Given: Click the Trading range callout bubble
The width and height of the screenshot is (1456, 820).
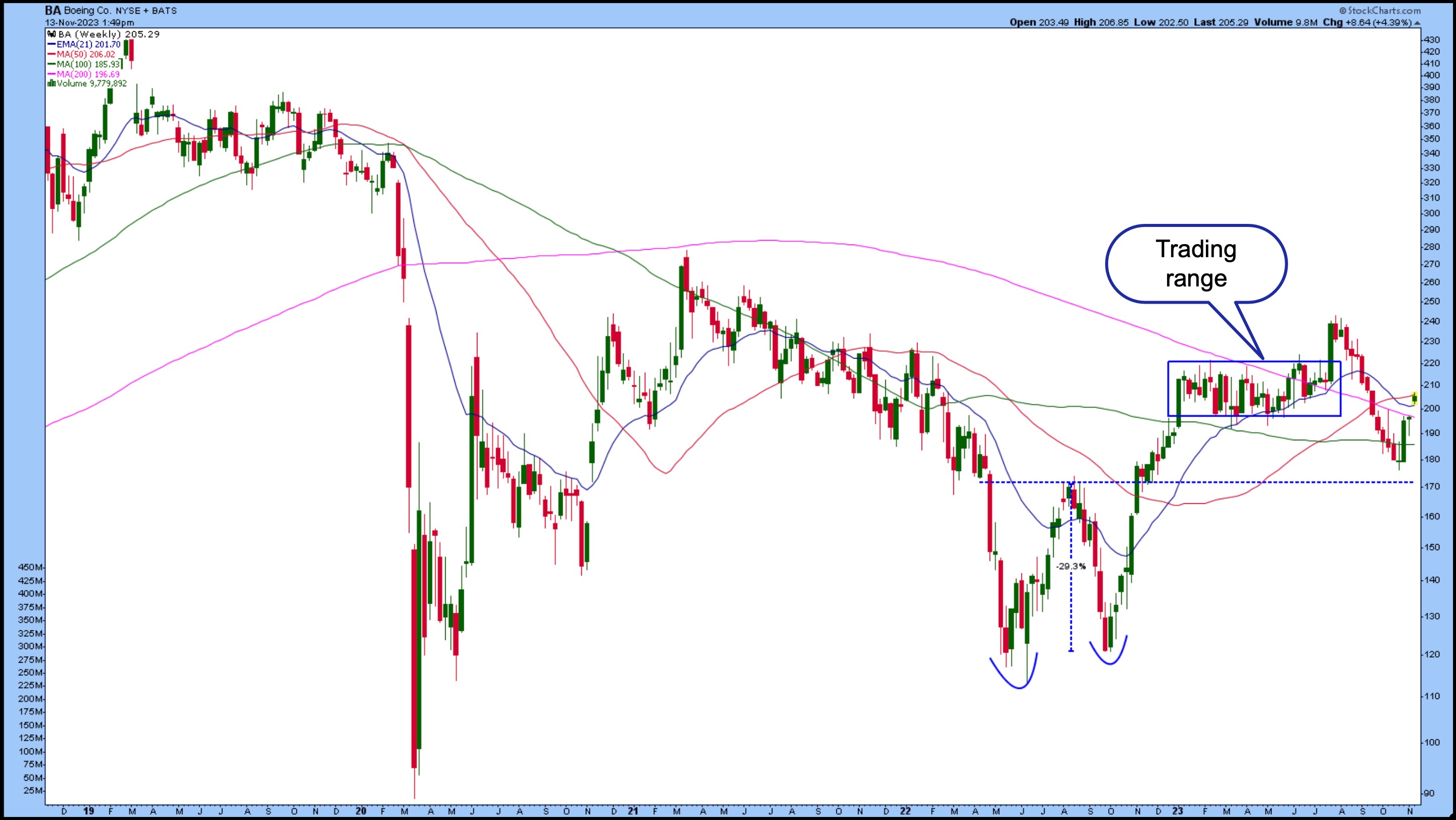Looking at the screenshot, I should click(1196, 264).
